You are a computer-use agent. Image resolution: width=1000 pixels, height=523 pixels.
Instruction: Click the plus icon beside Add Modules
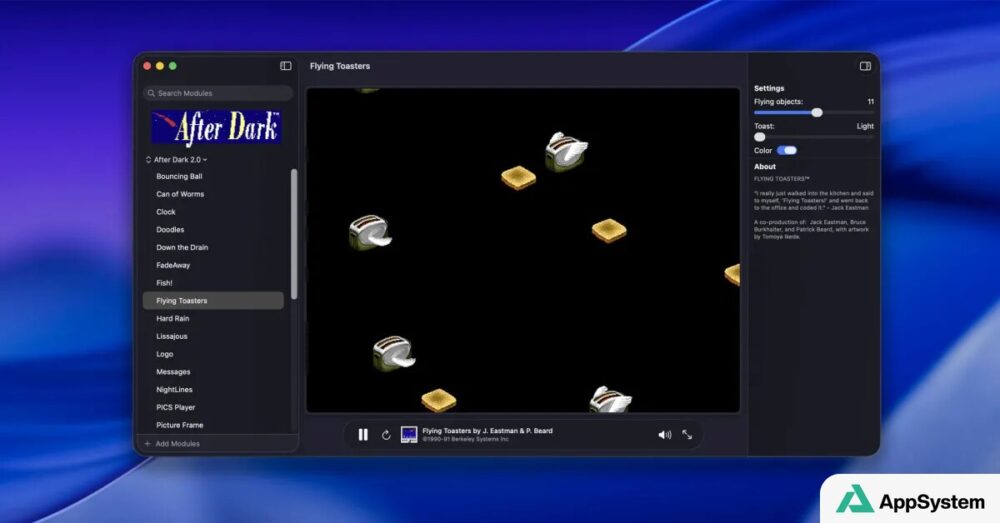(148, 443)
